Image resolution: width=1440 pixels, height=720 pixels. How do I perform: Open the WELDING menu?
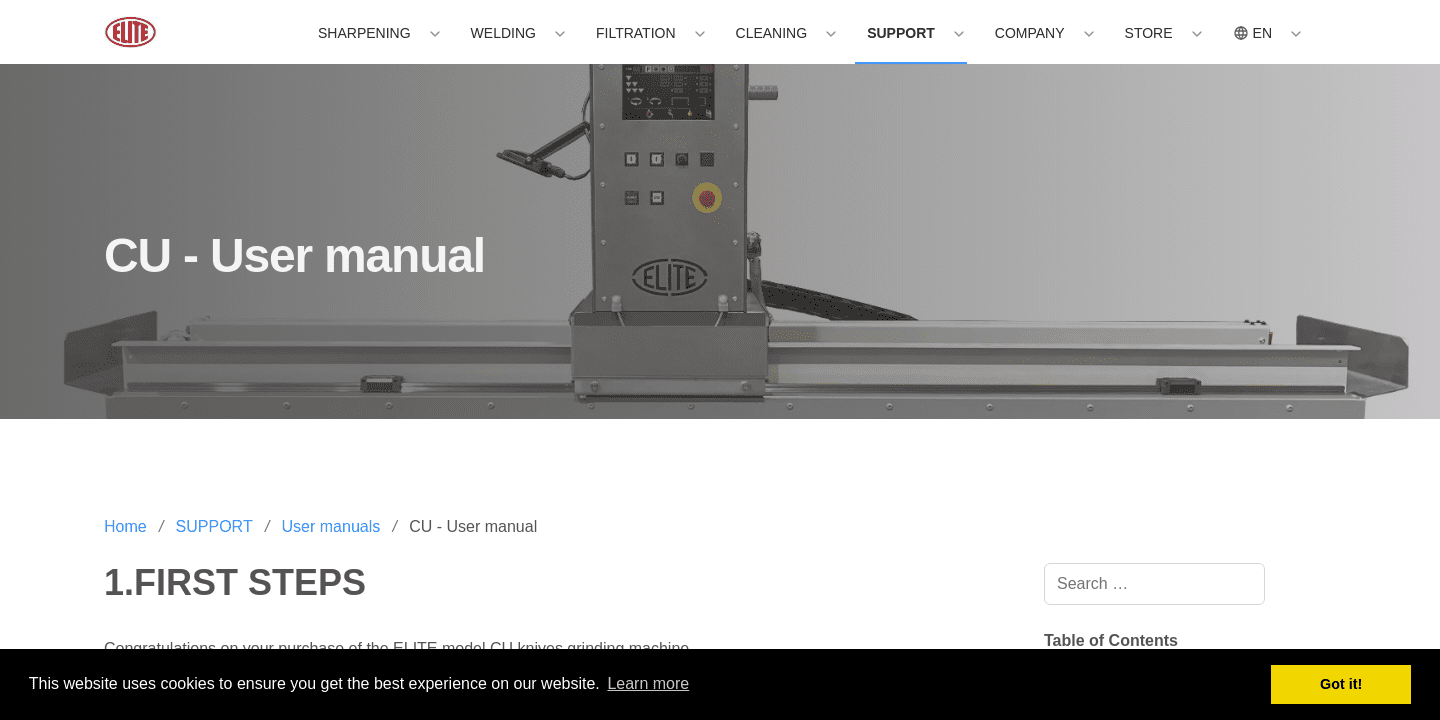click(x=503, y=33)
